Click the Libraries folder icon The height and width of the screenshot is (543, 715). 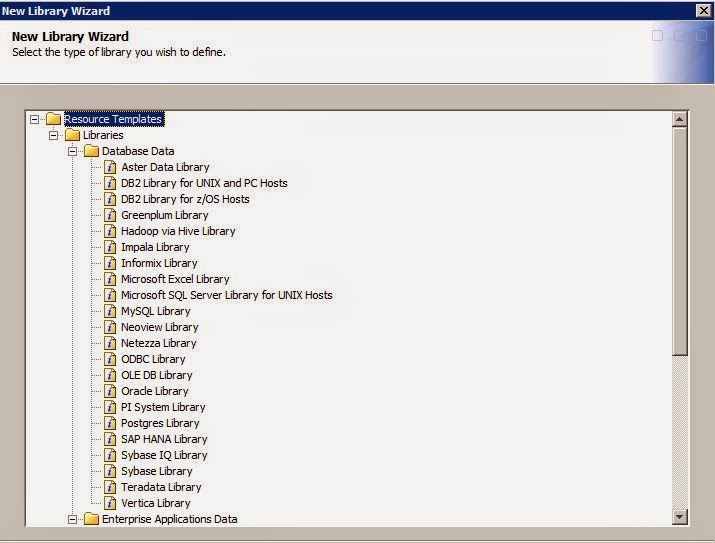pos(73,135)
